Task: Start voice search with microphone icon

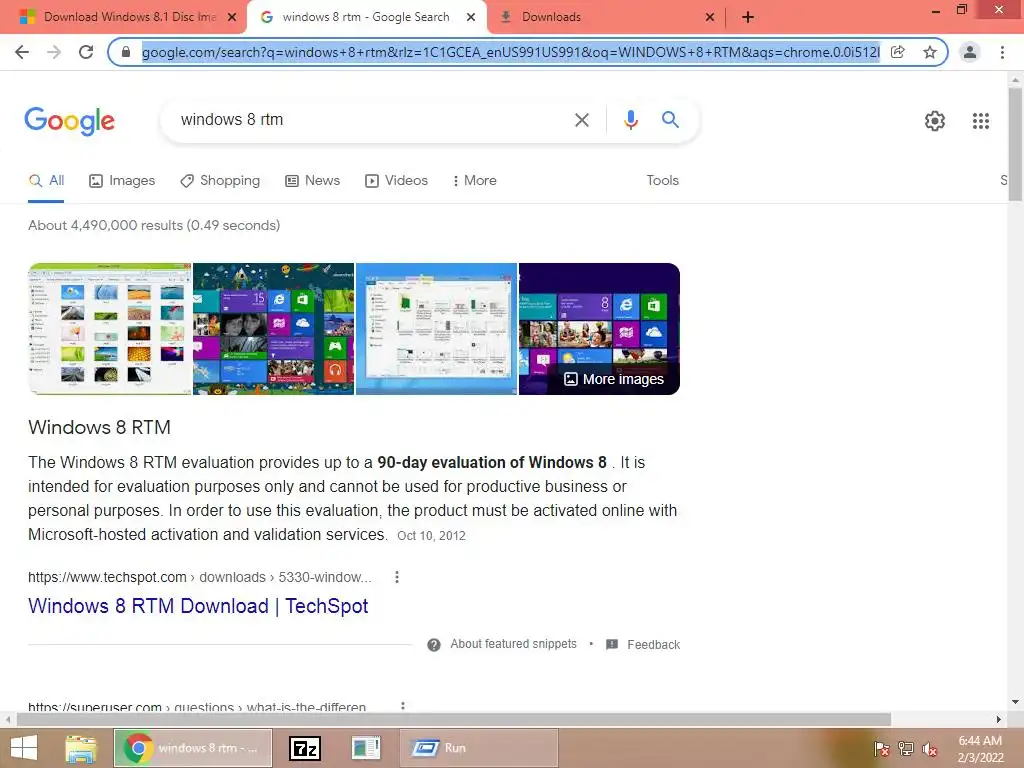Action: (630, 120)
